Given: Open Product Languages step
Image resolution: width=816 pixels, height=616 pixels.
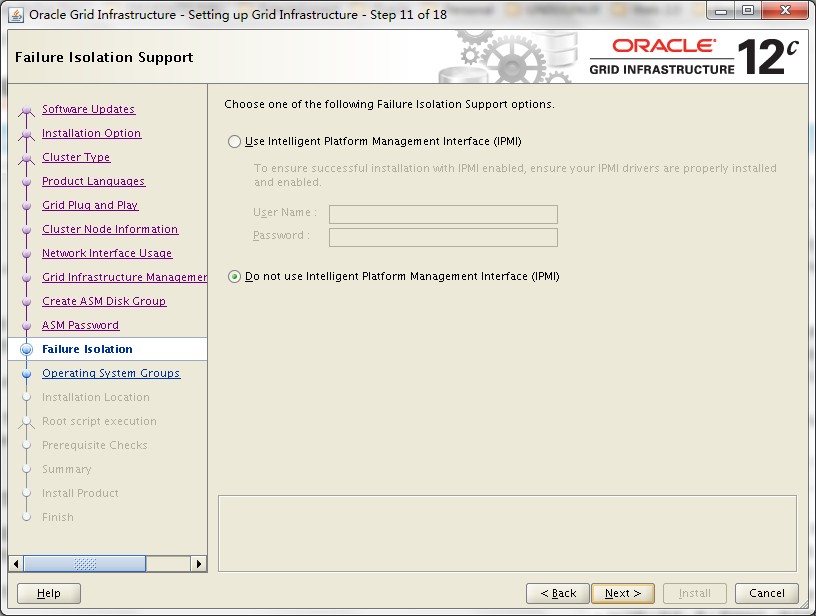Looking at the screenshot, I should point(94,181).
